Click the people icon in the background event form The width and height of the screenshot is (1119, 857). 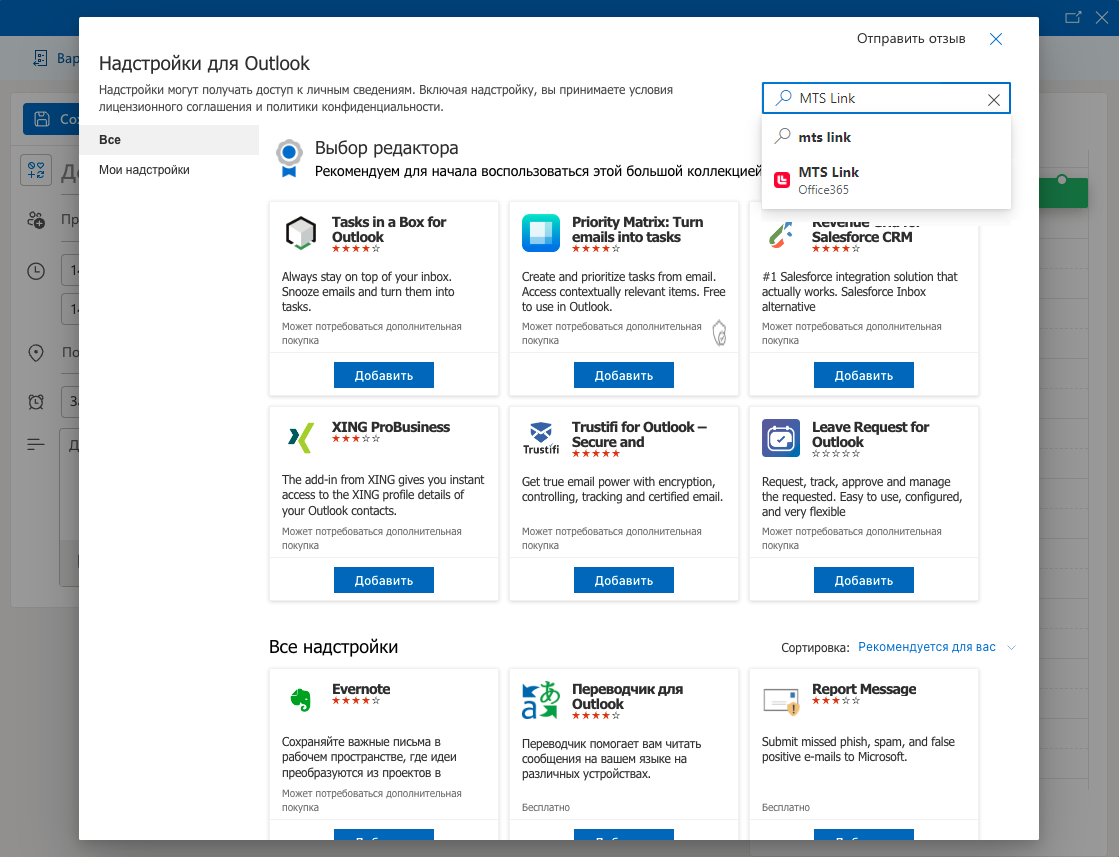pos(36,220)
